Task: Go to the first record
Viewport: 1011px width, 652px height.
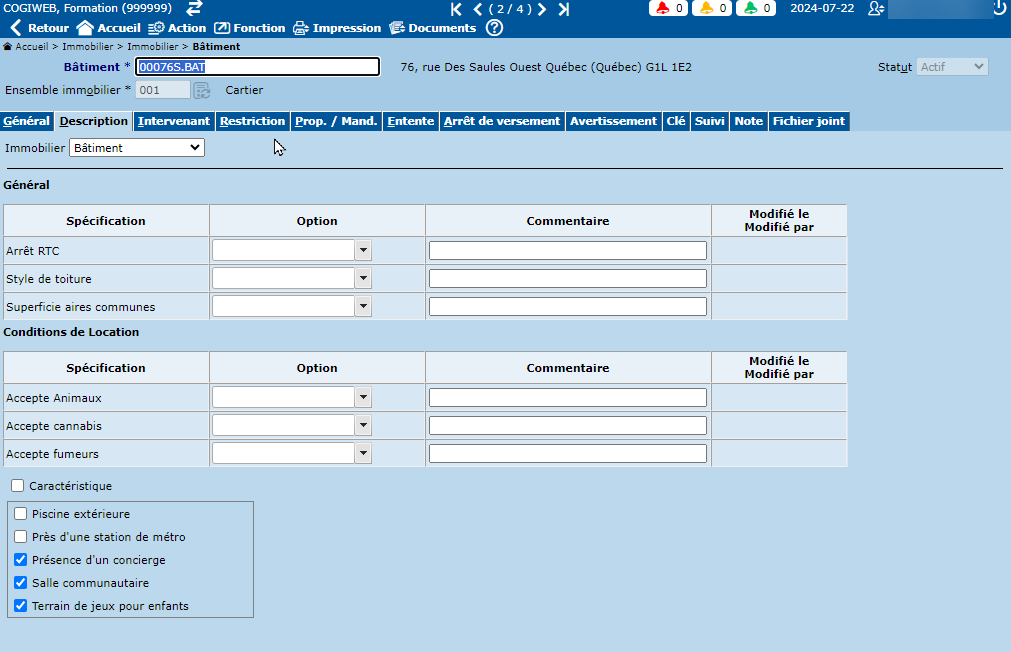Action: tap(457, 9)
